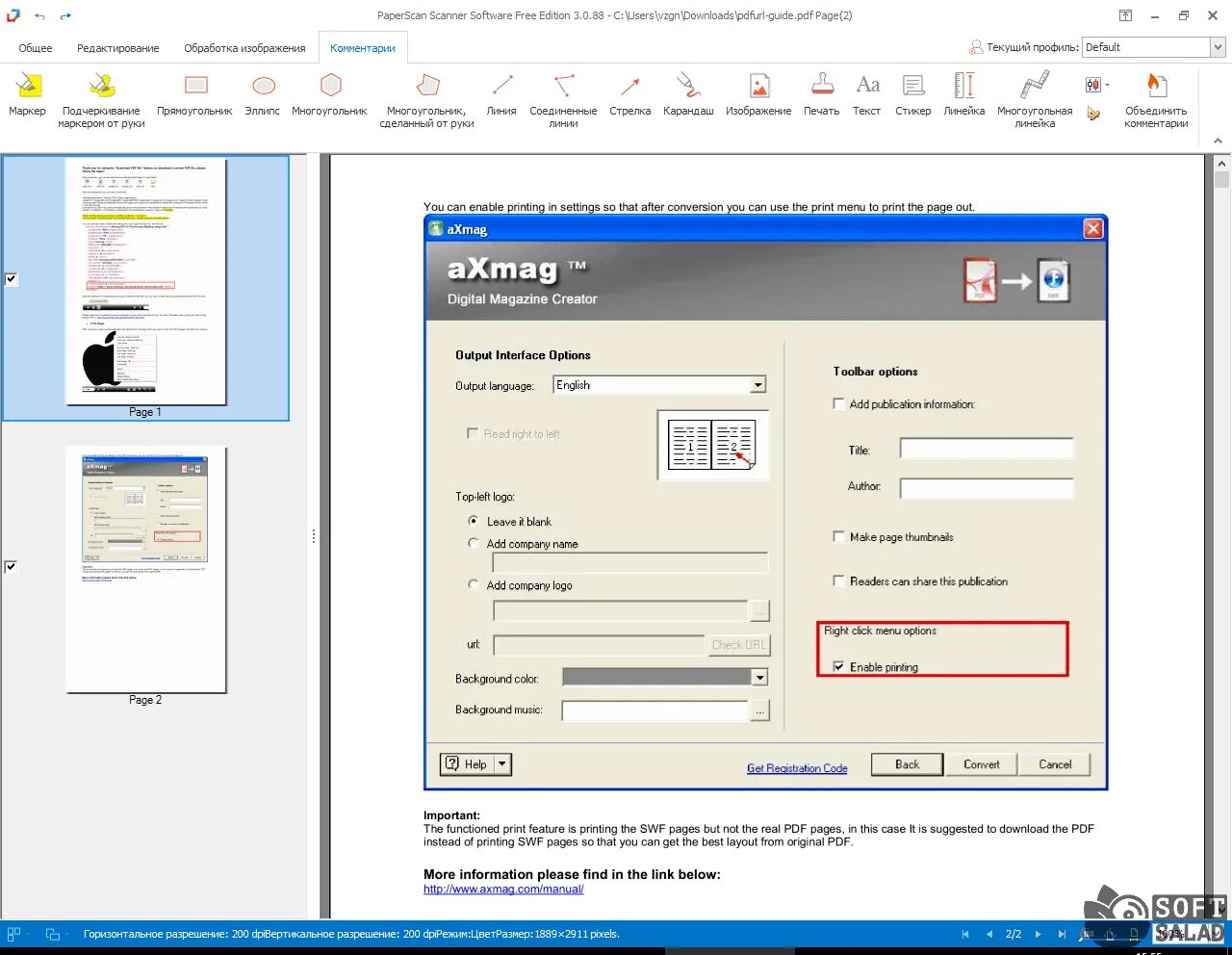The width and height of the screenshot is (1232, 955).
Task: Click the triangle ruler icon in the ribbon
Action: click(1093, 115)
